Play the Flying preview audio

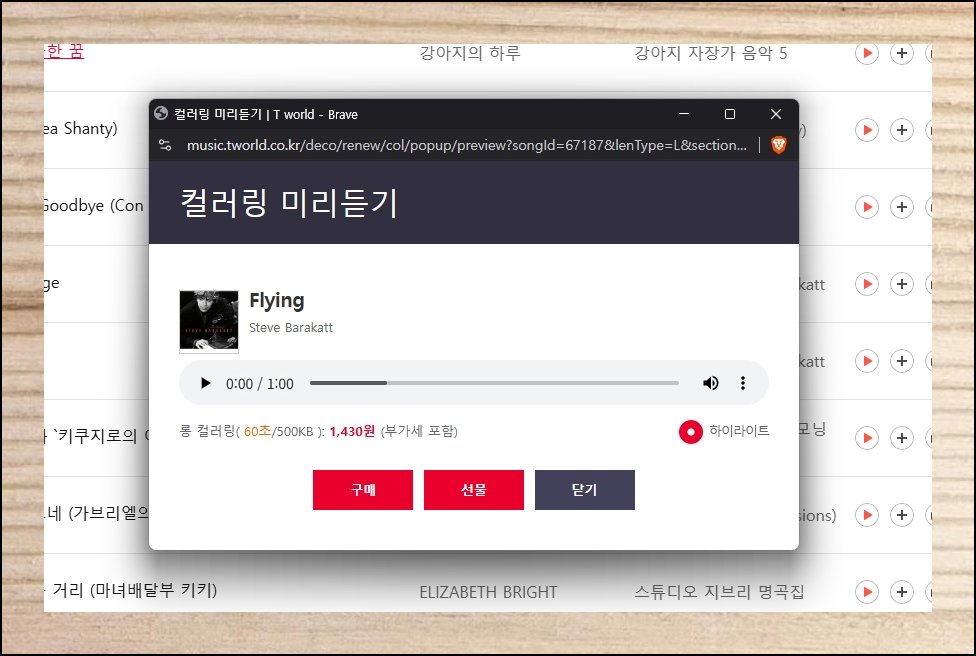205,383
